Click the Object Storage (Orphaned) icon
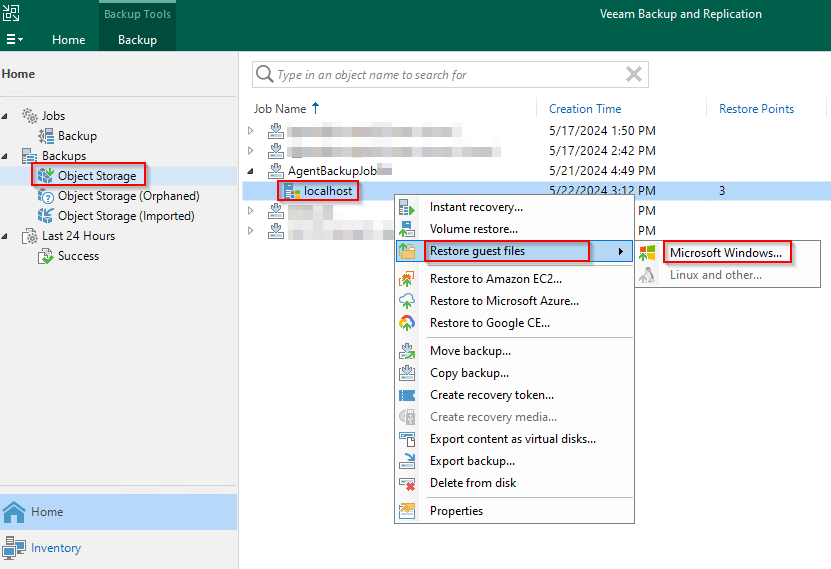Image resolution: width=831 pixels, height=569 pixels. [x=46, y=196]
